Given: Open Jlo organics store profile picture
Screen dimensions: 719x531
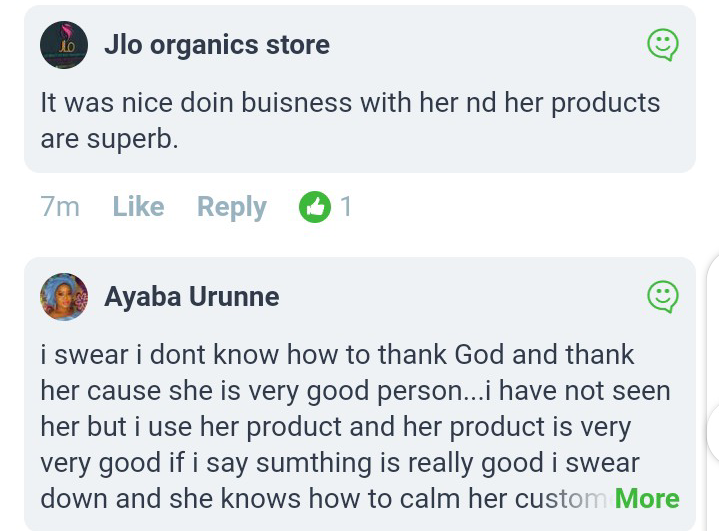Looking at the screenshot, I should [64, 45].
